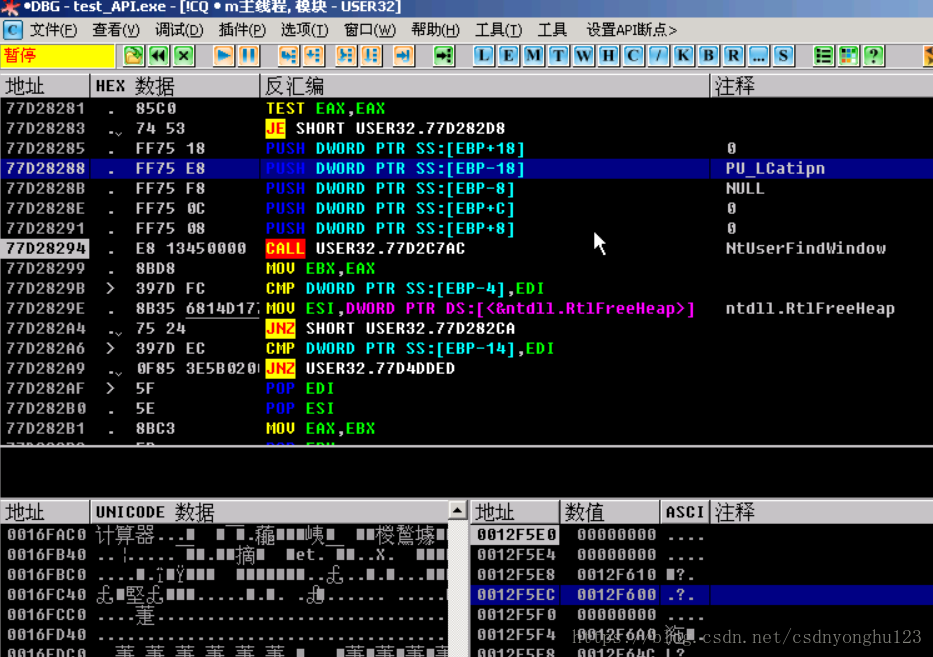Click the Run program play icon
The width and height of the screenshot is (933, 657).
point(224,56)
